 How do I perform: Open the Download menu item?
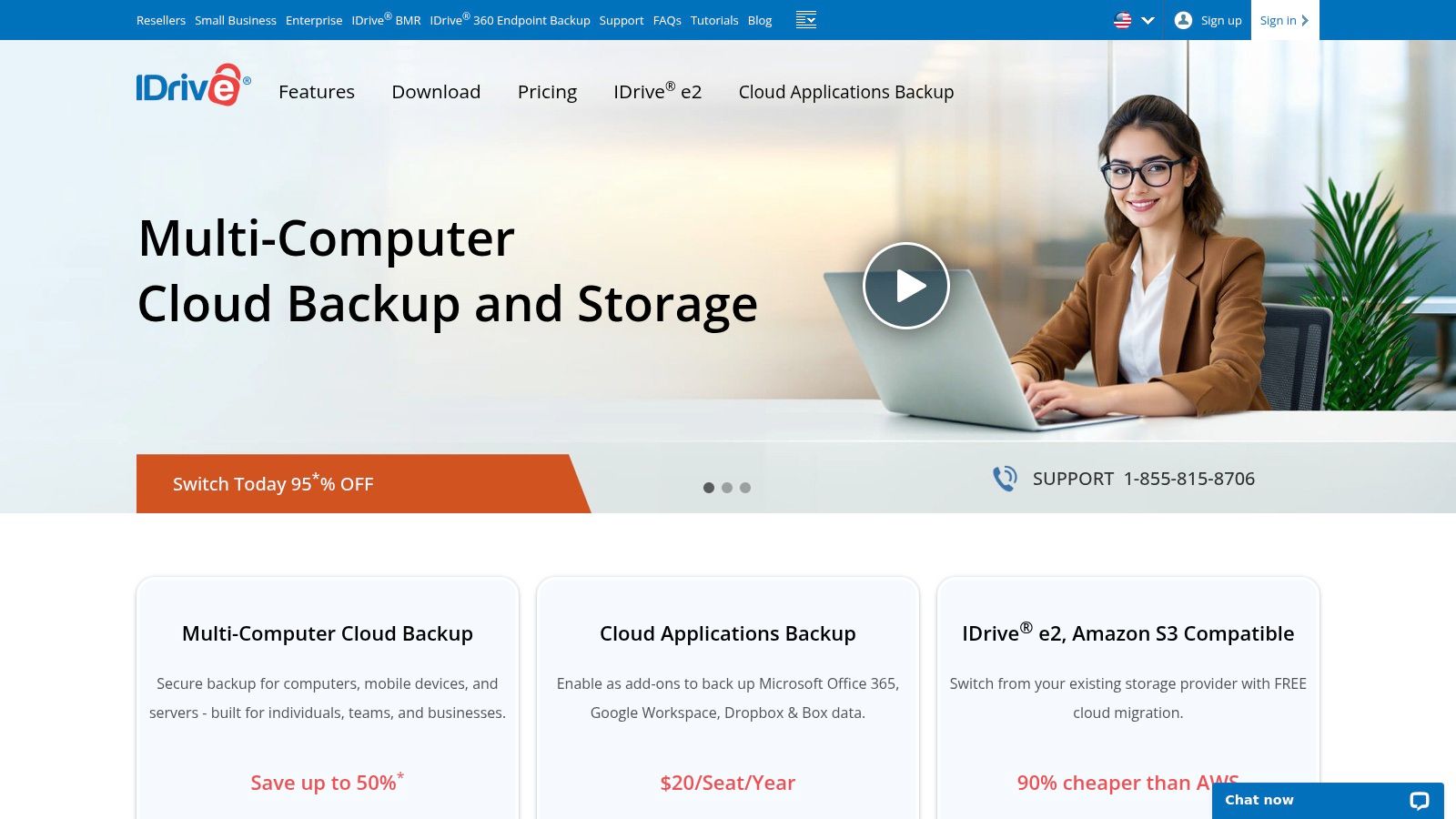coord(436,92)
